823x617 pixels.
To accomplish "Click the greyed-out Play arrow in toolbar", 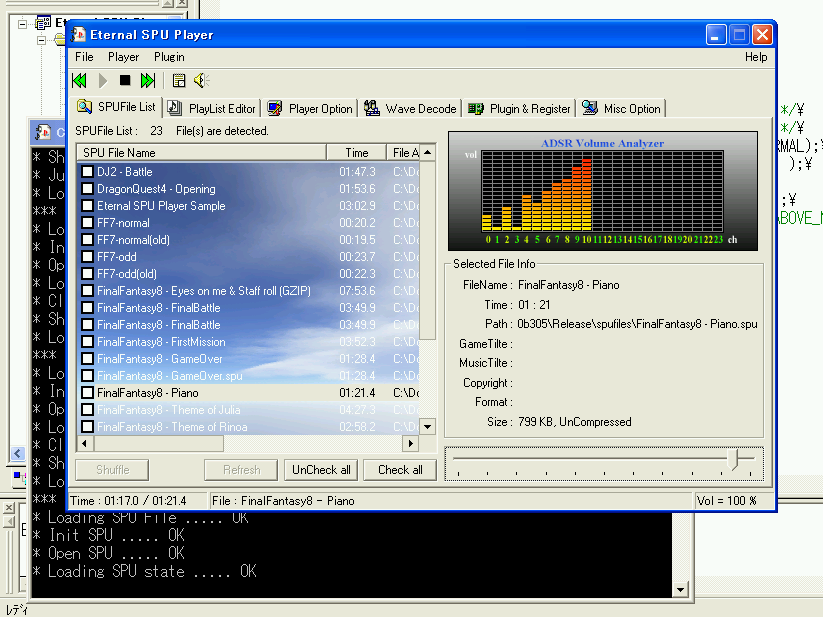I will coord(103,81).
